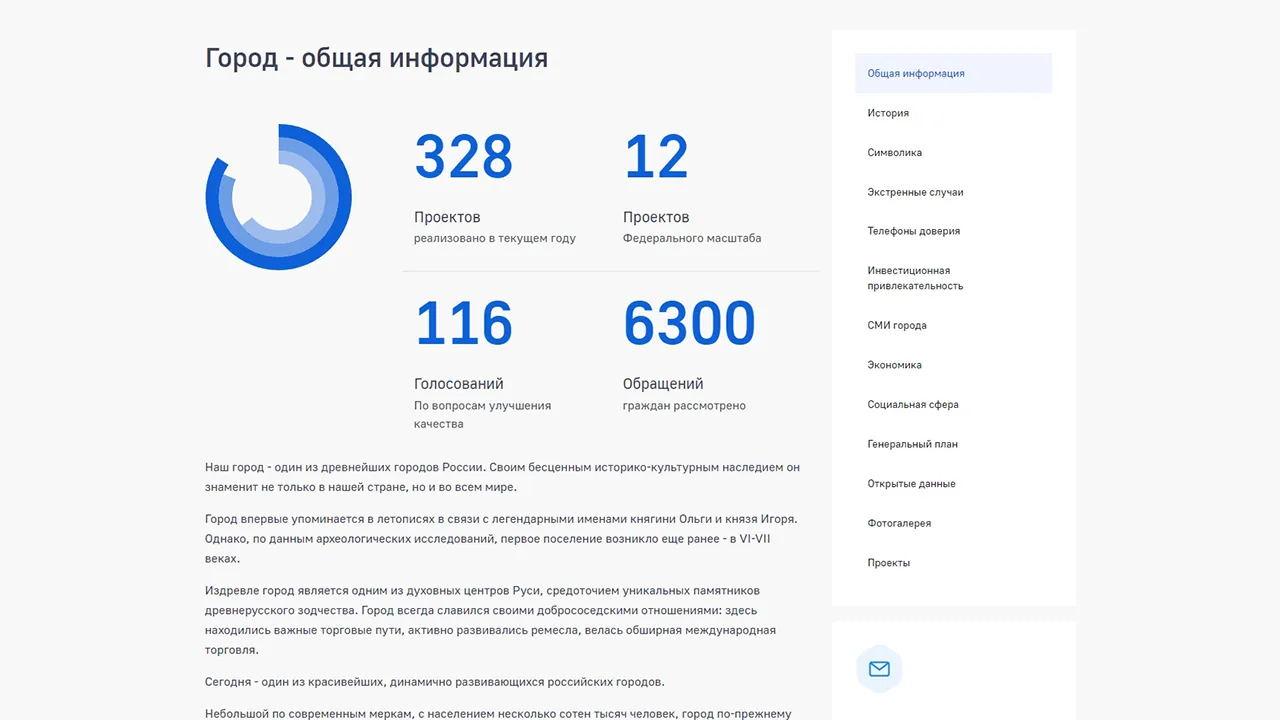The width and height of the screenshot is (1280, 720).
Task: Open the Фотогалерея link
Action: coord(899,523)
